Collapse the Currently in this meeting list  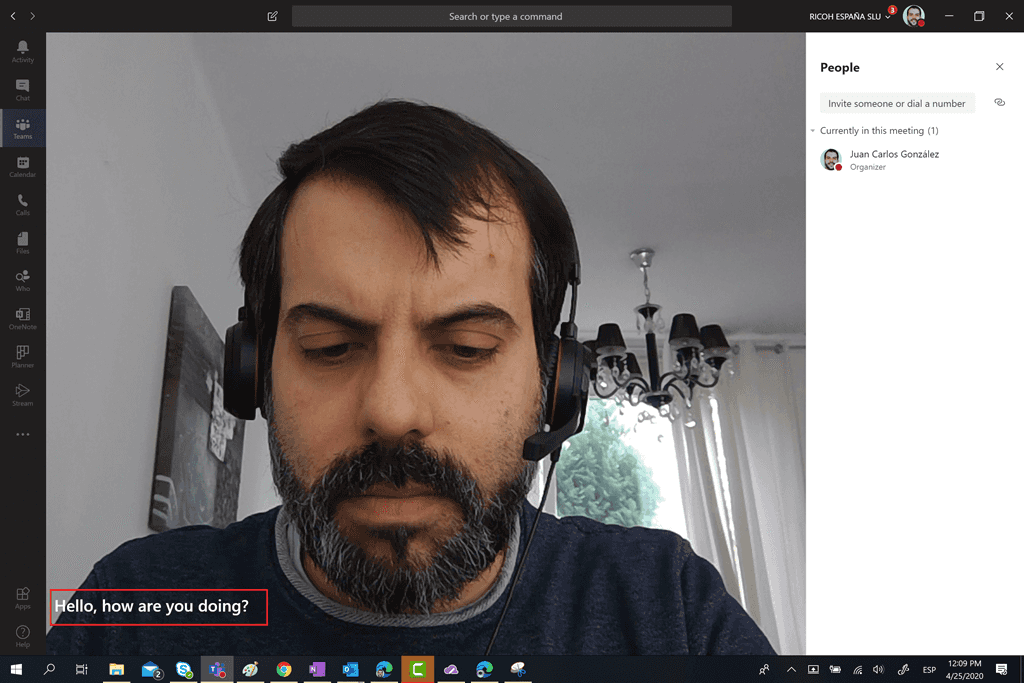tap(812, 131)
